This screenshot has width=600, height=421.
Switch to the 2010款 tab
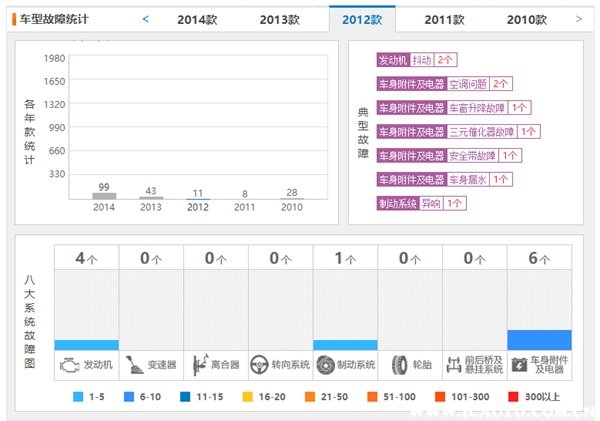tap(526, 19)
